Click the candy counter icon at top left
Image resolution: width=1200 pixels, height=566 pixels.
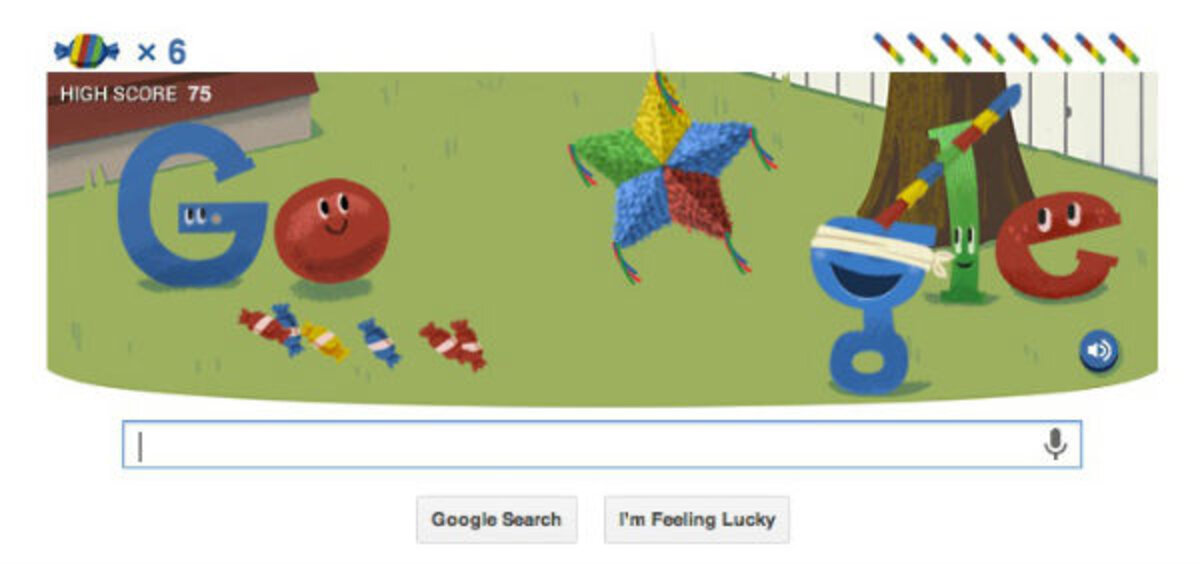tap(87, 50)
